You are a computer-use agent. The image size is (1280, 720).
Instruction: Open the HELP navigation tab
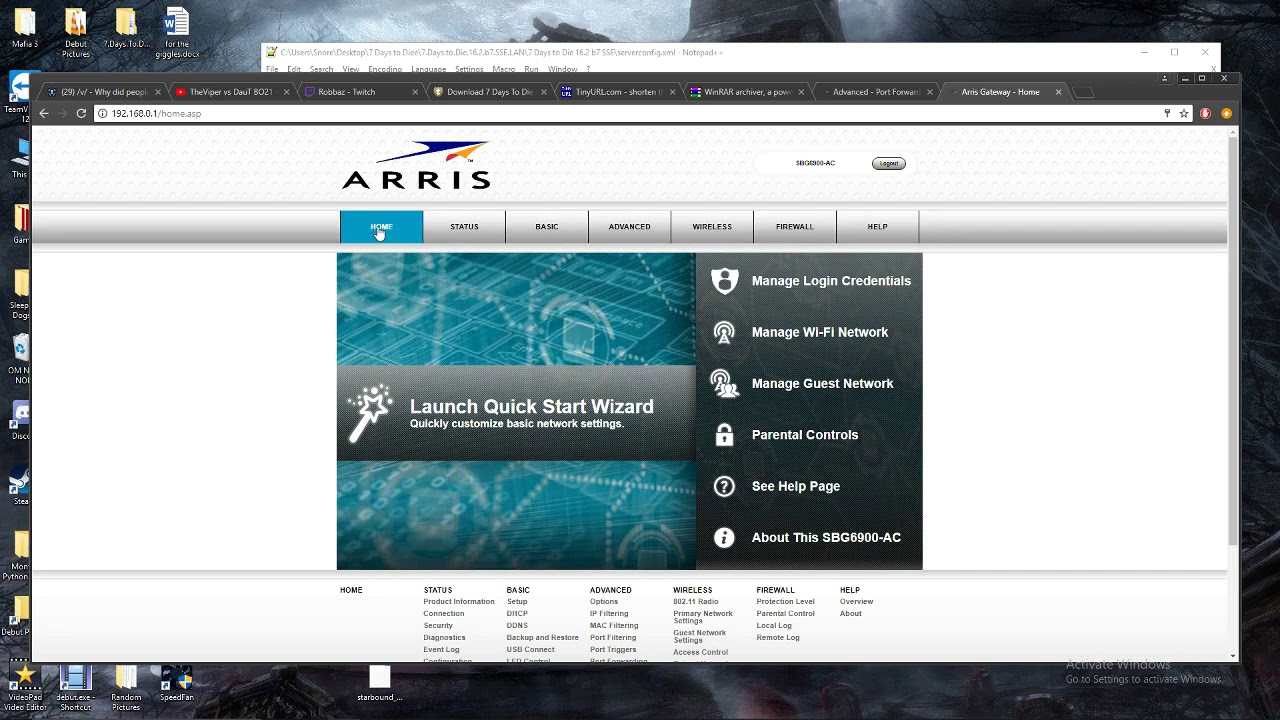pyautogui.click(x=877, y=227)
